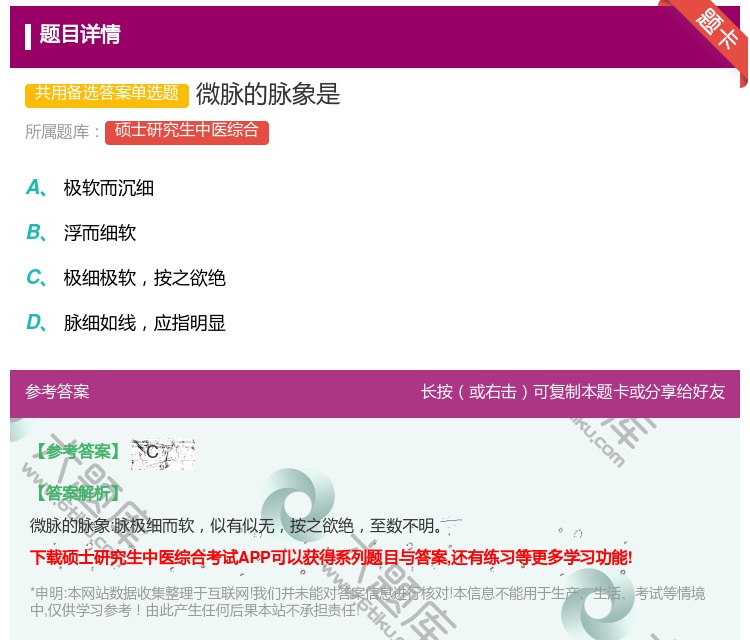This screenshot has width=750, height=640.
Task: Click the answer image showing C
Action: click(x=163, y=453)
